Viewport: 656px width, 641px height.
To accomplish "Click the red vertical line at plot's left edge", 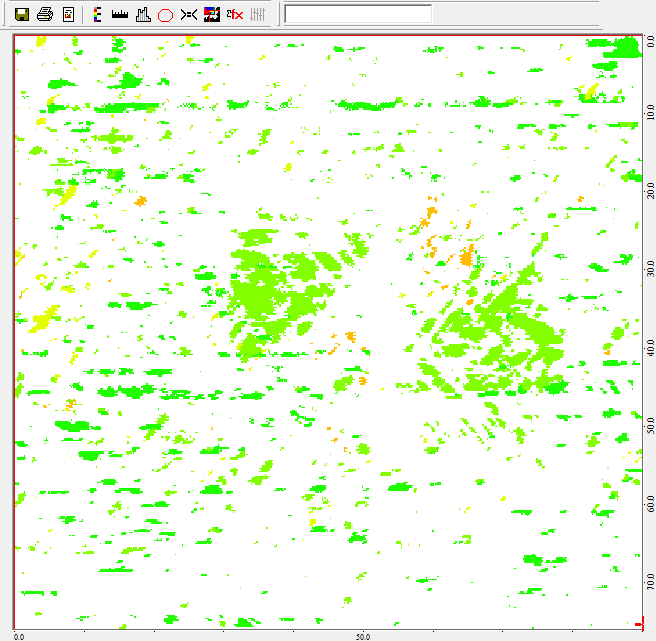I will coord(14,330).
